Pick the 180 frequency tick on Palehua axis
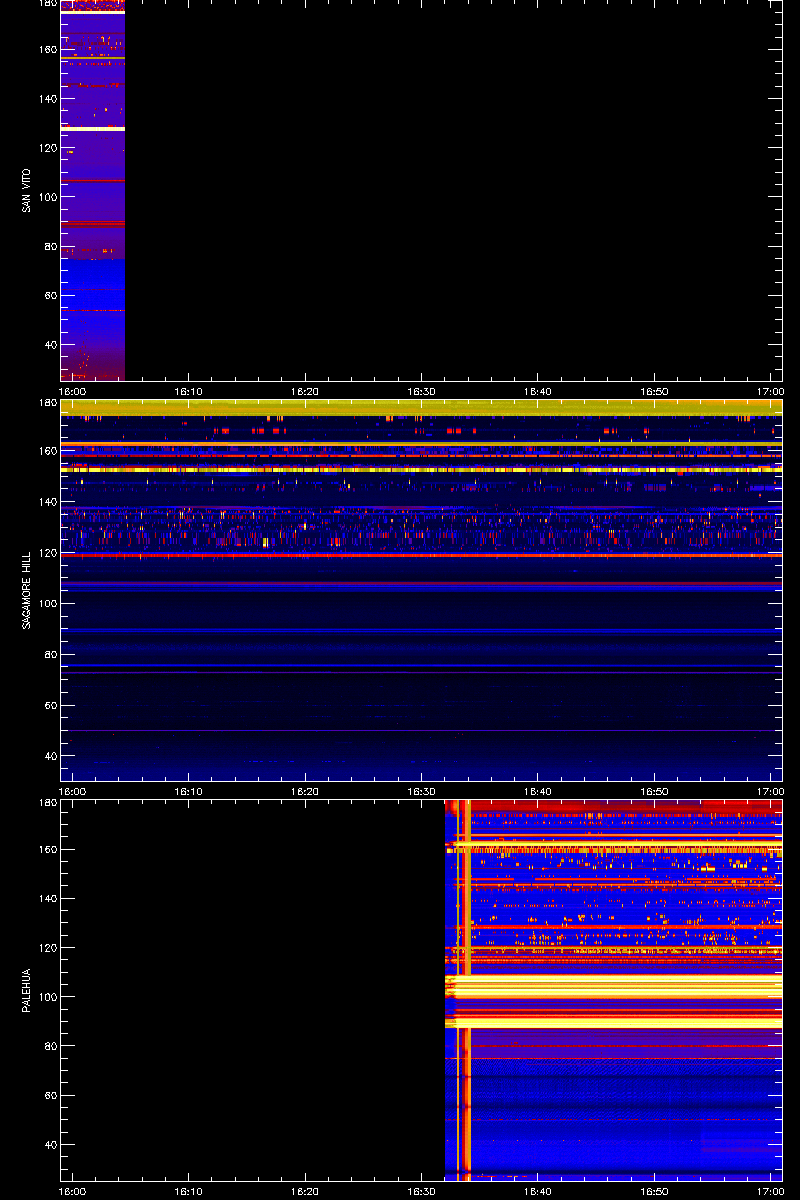Image resolution: width=800 pixels, height=1200 pixels. click(x=47, y=803)
